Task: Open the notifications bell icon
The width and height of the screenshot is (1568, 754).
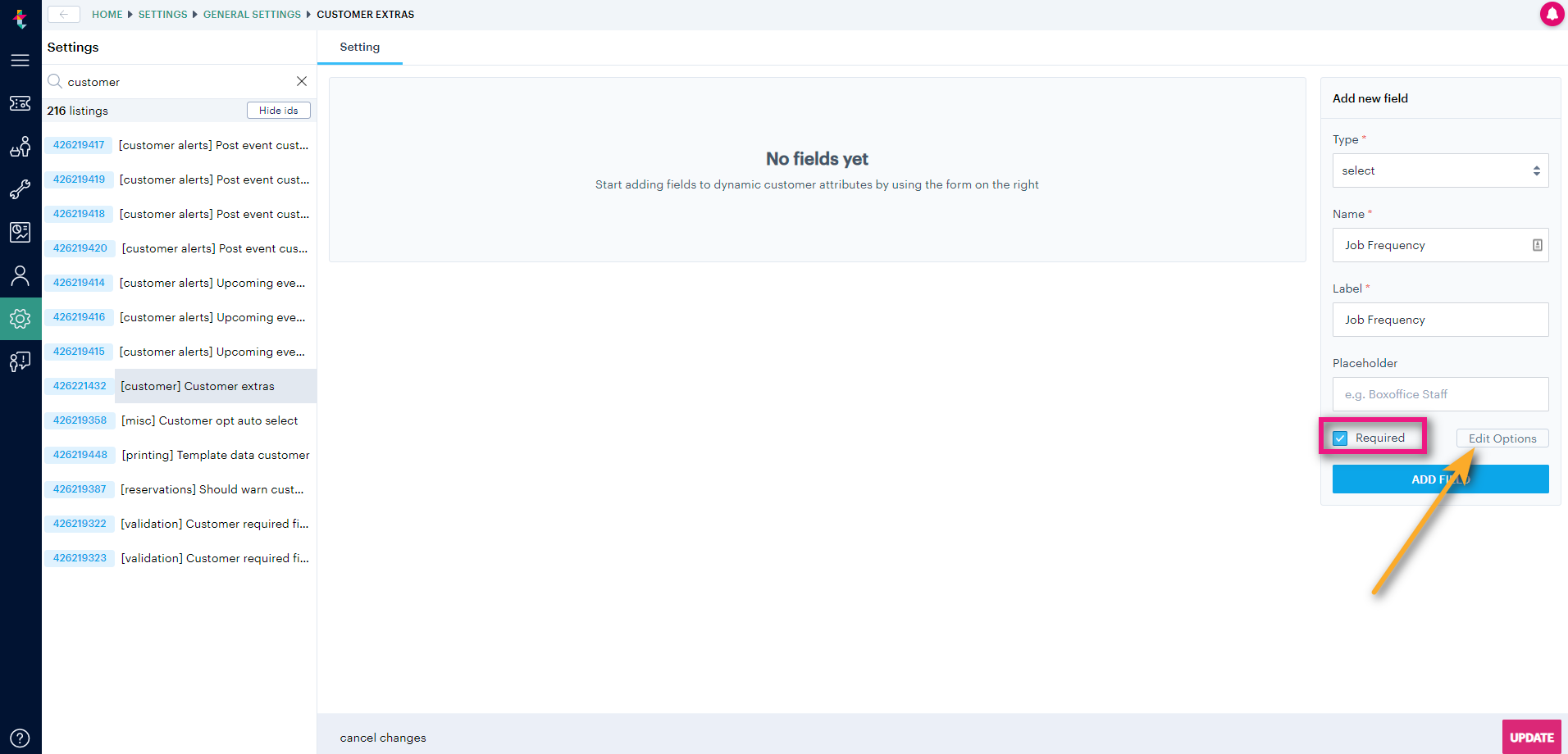Action: (x=1552, y=14)
